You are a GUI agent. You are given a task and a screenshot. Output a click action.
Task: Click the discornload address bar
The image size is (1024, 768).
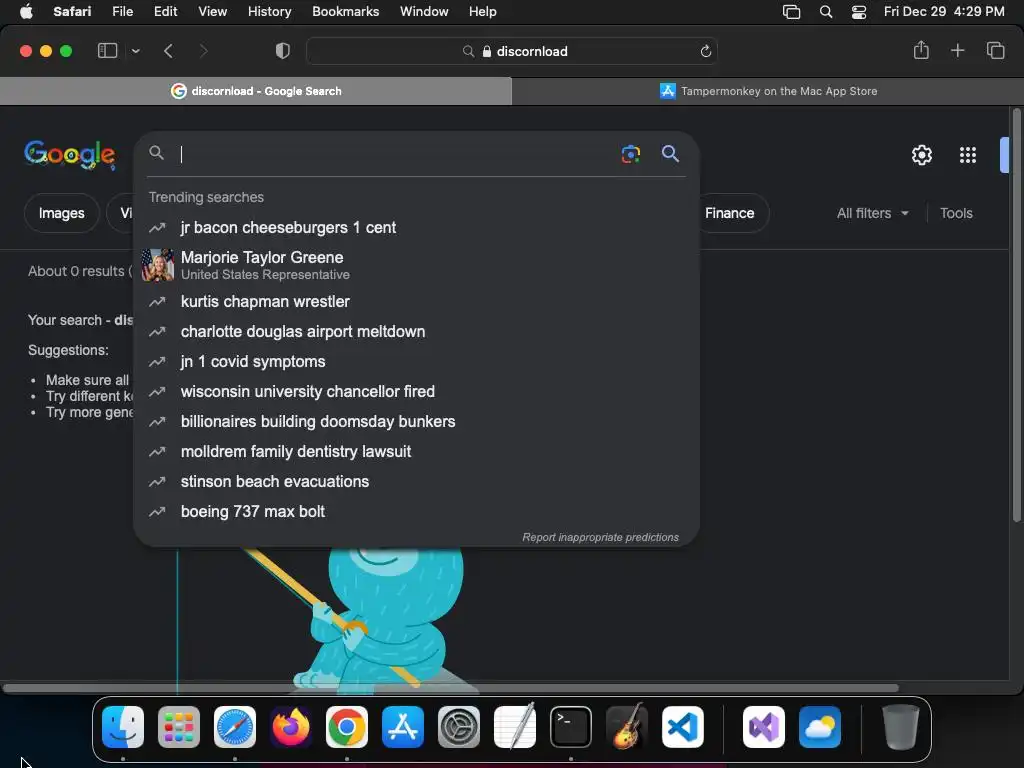point(512,51)
